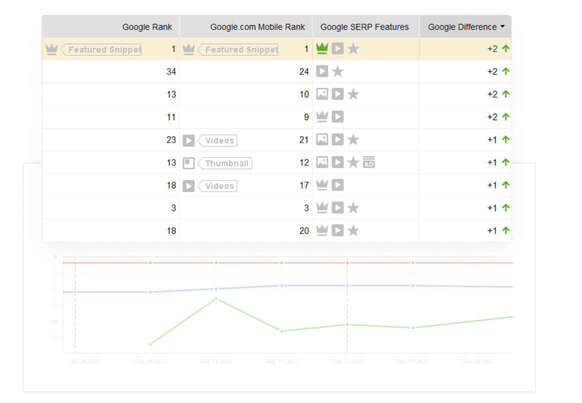
Task: Select the Featured Snippet tag under Google Rank
Action: 102,50
